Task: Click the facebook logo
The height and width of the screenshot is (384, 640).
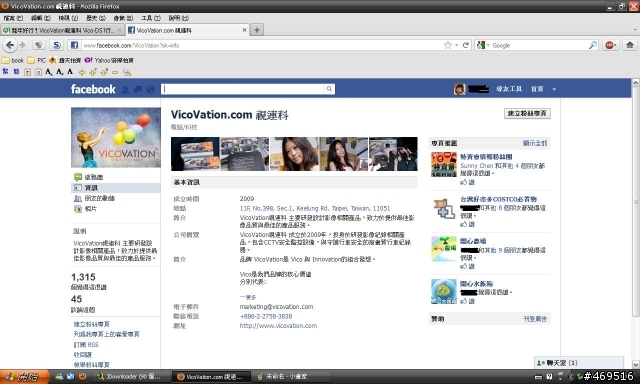Action: [93, 89]
